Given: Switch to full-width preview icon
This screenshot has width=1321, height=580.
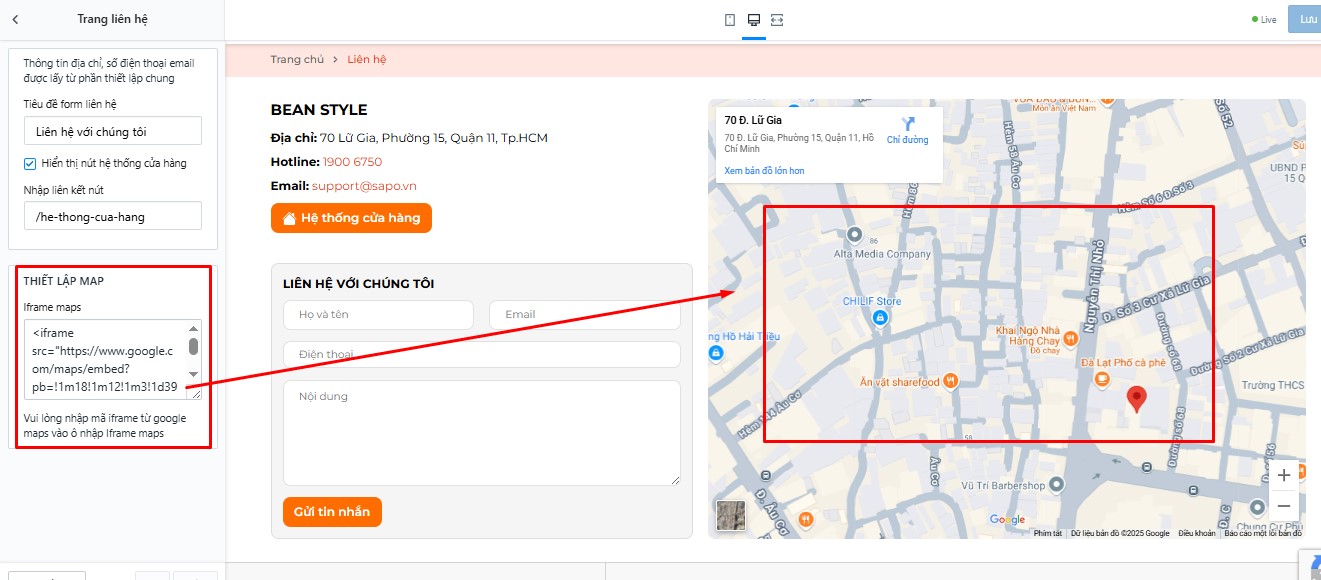Looking at the screenshot, I should (x=777, y=20).
